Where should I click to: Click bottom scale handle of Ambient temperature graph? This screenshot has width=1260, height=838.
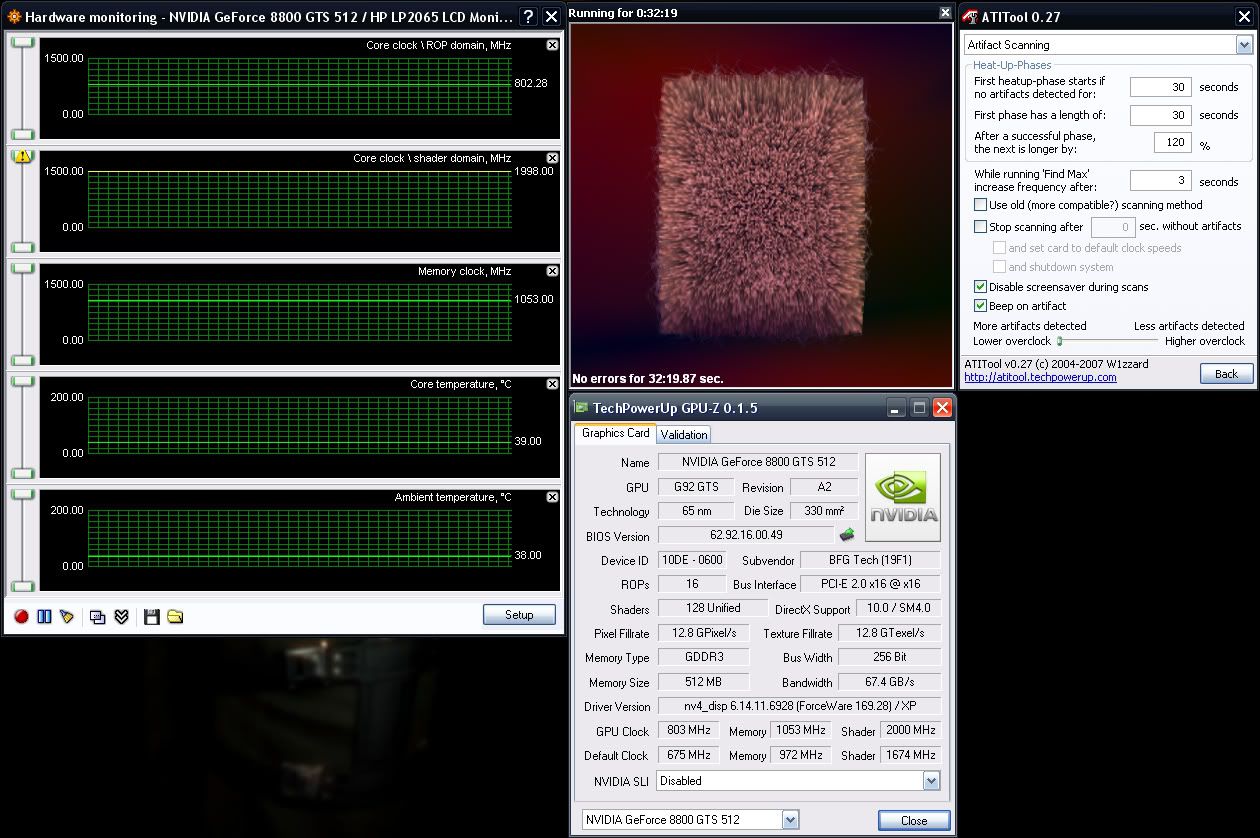click(x=22, y=586)
